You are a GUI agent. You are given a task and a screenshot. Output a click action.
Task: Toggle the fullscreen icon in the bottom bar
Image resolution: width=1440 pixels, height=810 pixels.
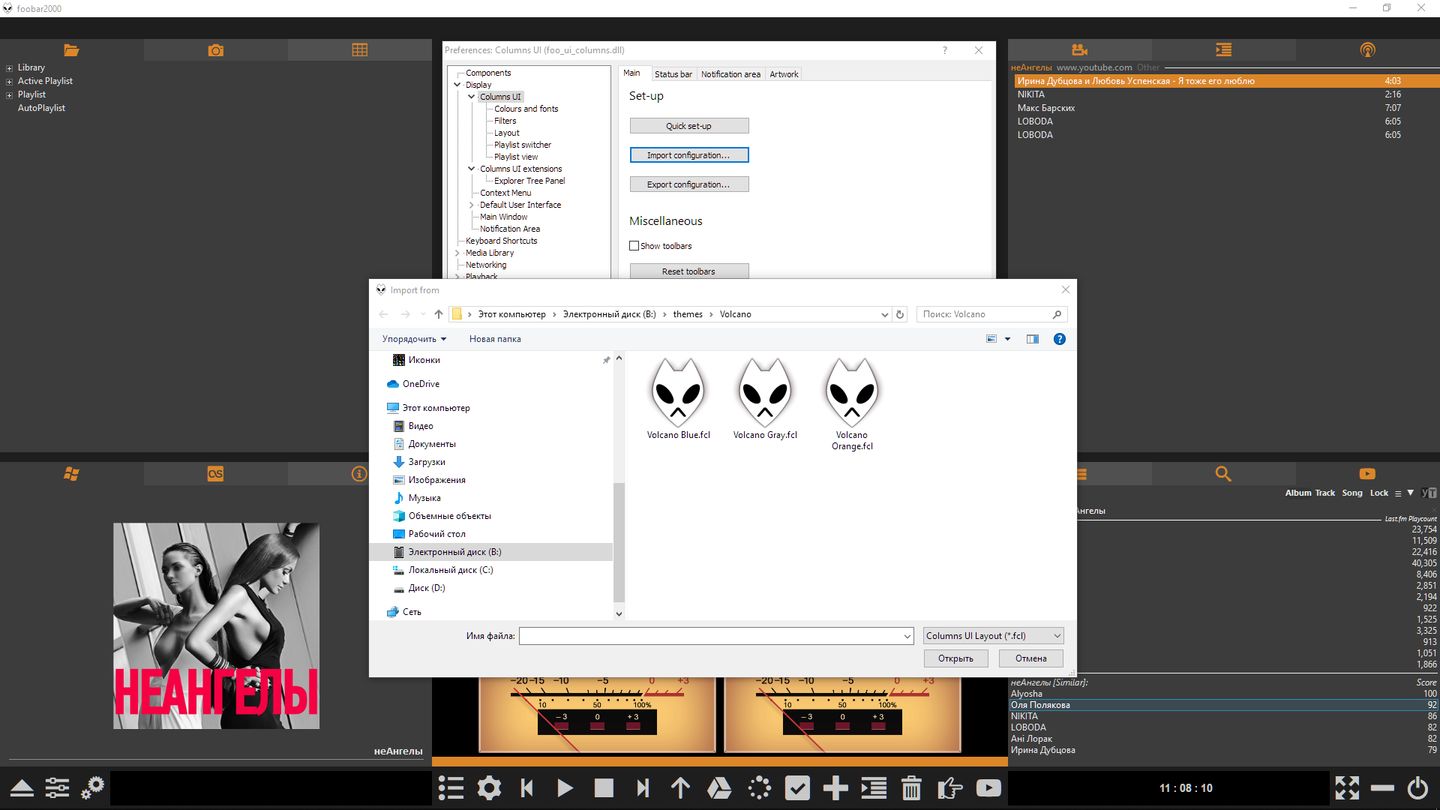1347,788
